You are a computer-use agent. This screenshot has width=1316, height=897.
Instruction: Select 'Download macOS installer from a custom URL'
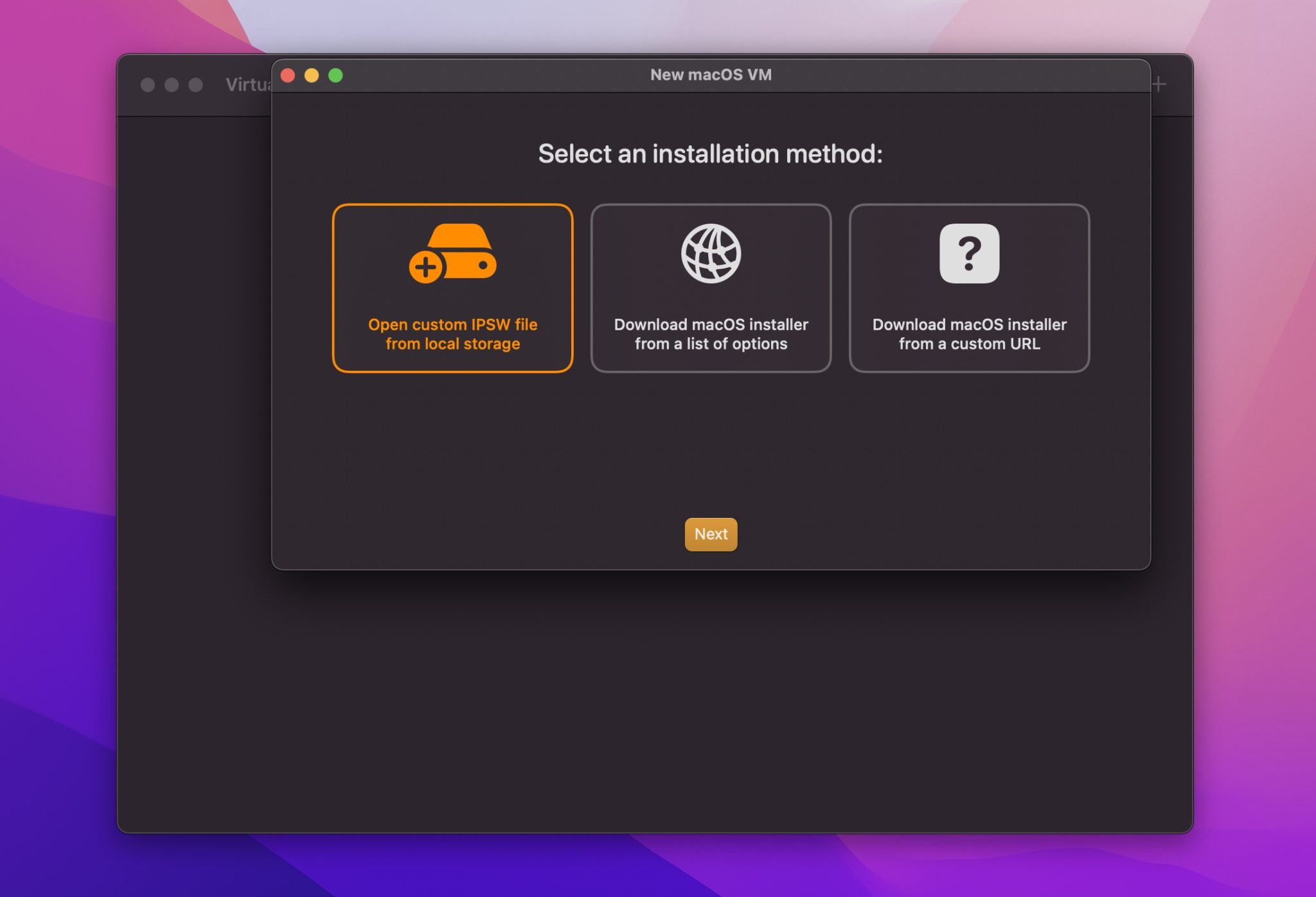pyautogui.click(x=970, y=287)
